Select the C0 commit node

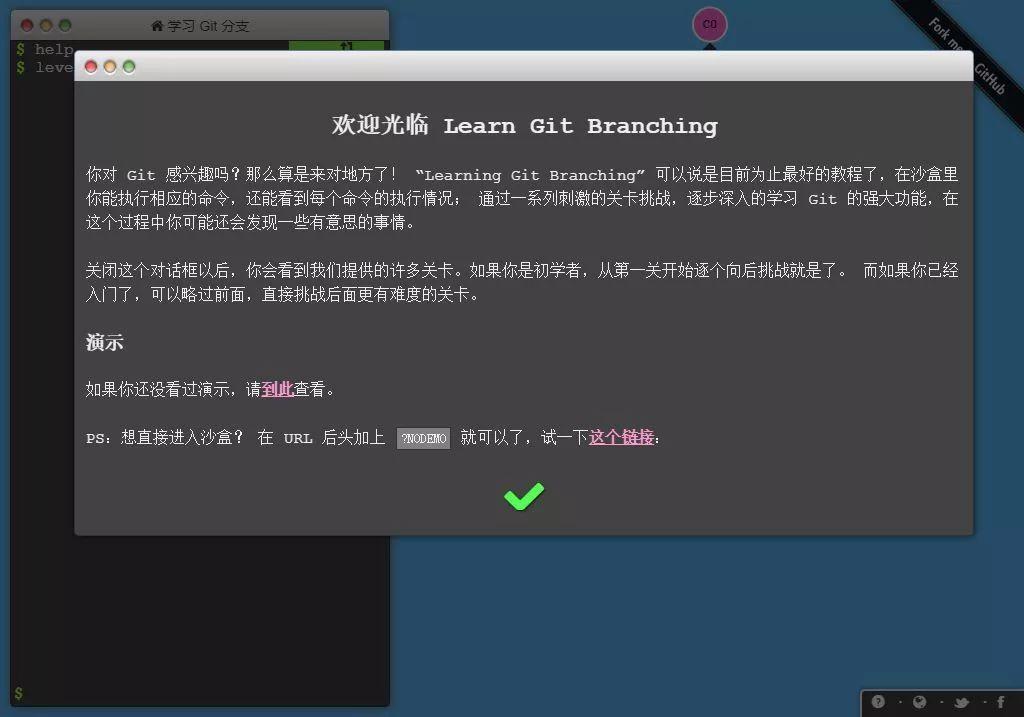(x=709, y=24)
